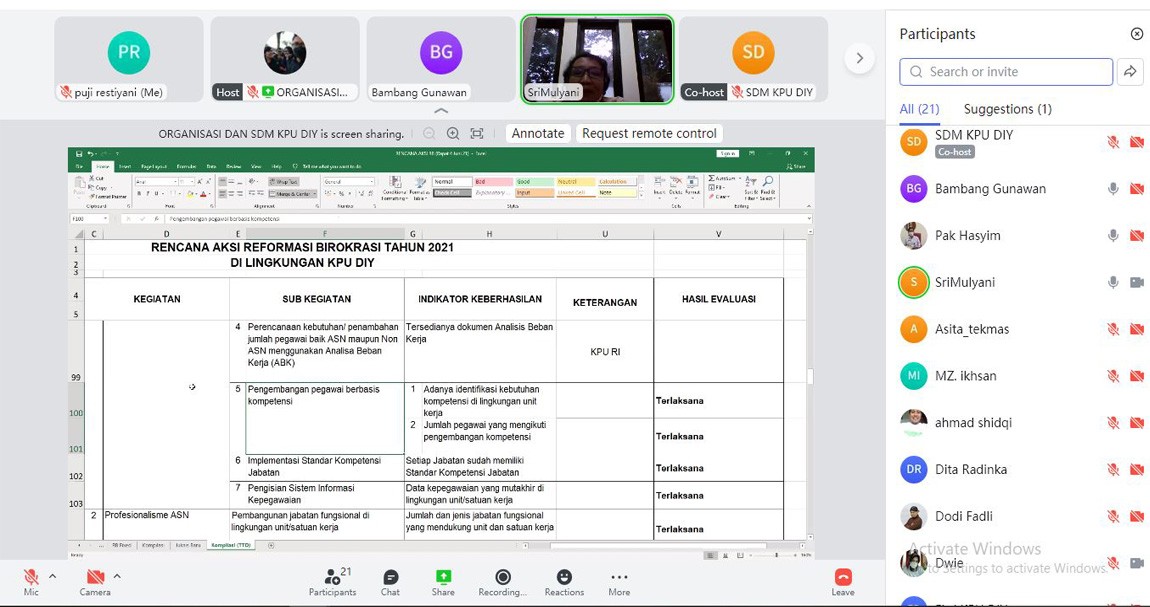Expand the Camera options arrow
Viewport: 1150px width, 607px height.
point(117,576)
